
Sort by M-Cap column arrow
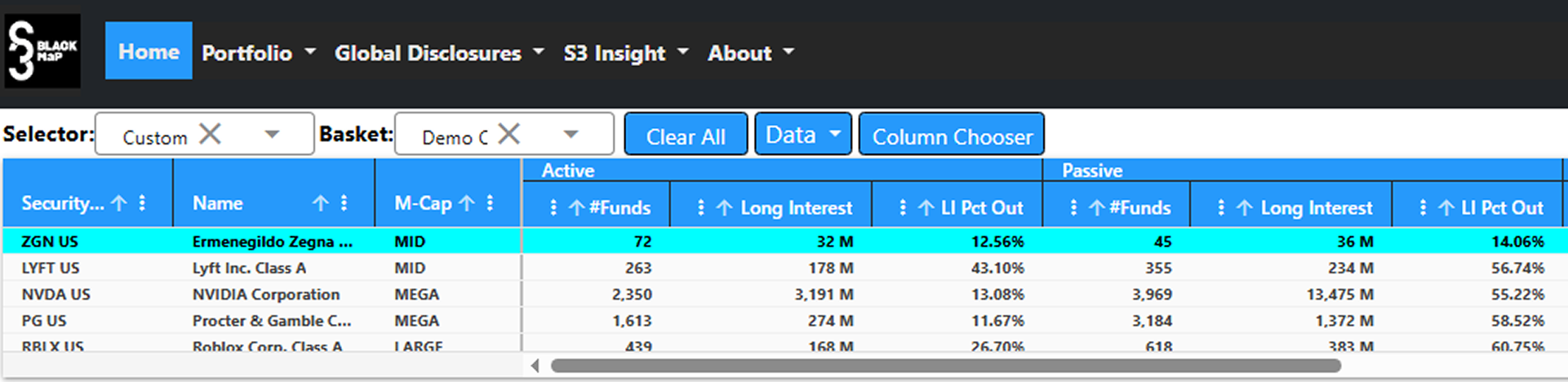tap(467, 203)
